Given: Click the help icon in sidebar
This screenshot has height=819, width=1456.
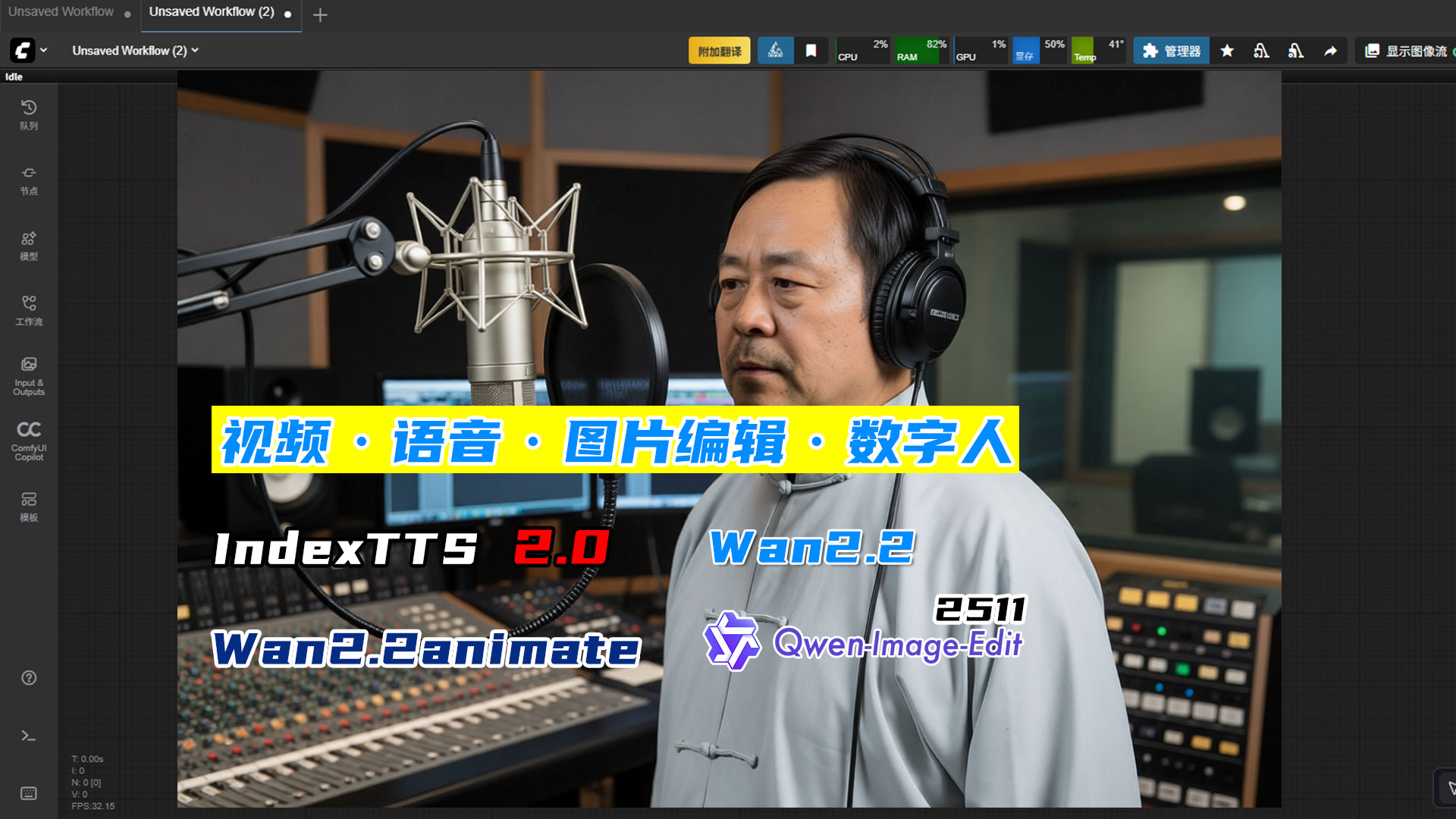Looking at the screenshot, I should pyautogui.click(x=28, y=677).
